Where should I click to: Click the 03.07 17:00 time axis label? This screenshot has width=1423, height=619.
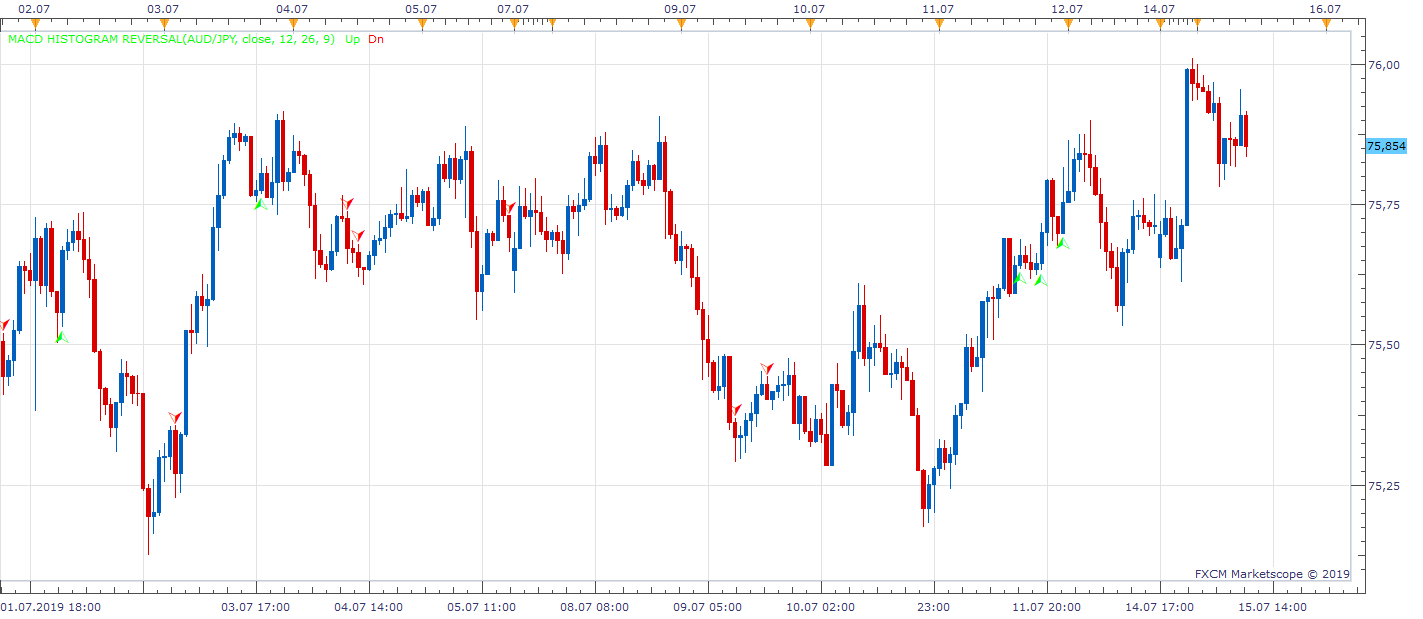pyautogui.click(x=256, y=606)
